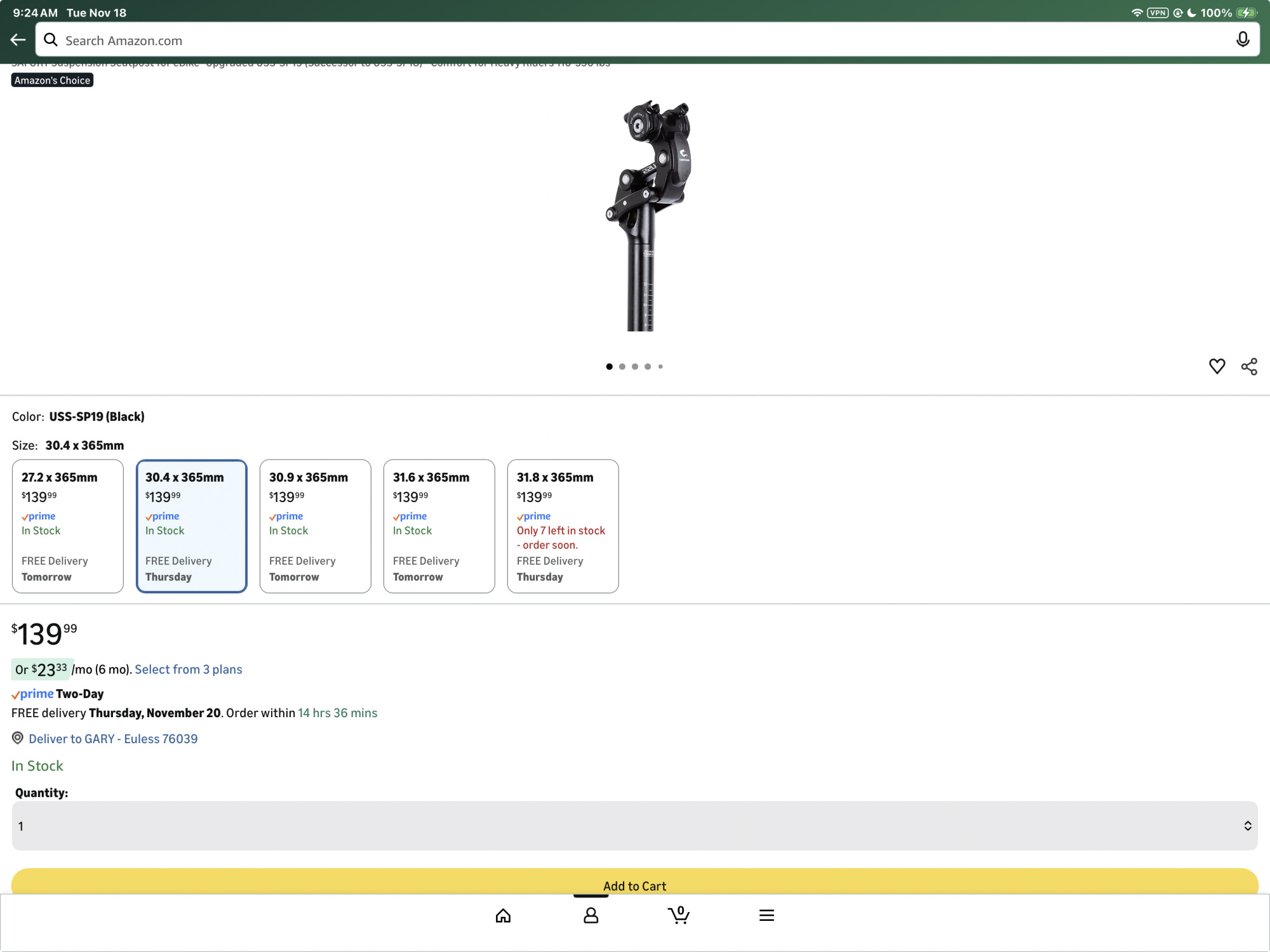
Task: Tap the back arrow icon
Action: 18,40
